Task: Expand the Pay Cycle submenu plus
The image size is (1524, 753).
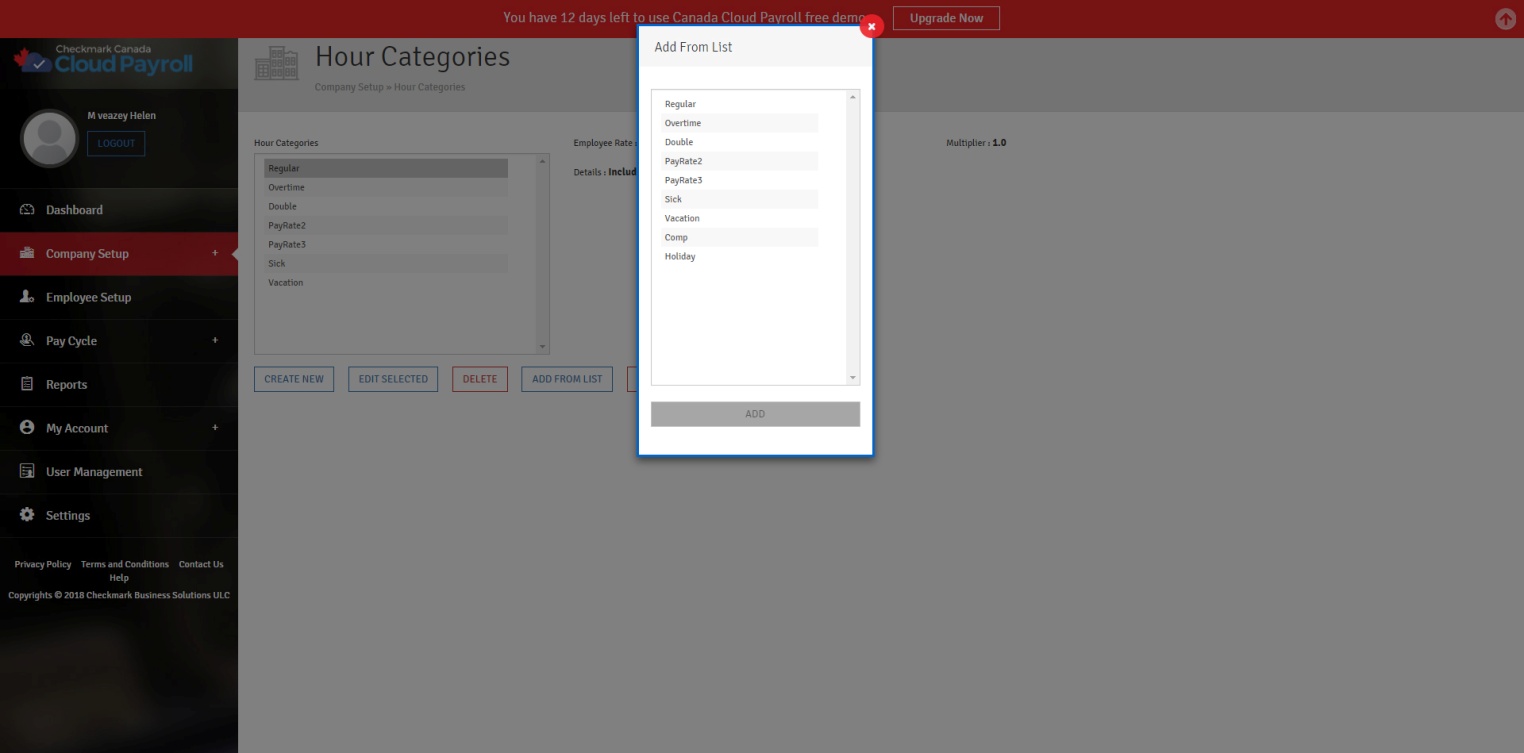Action: coord(215,341)
